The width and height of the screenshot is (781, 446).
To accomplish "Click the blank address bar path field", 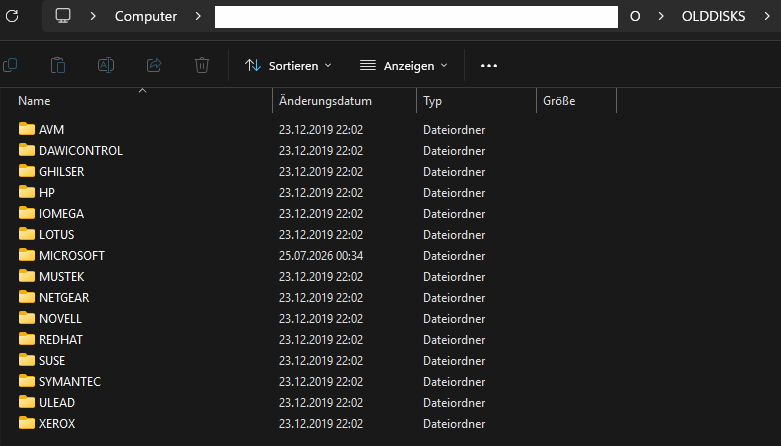I will click(x=416, y=16).
